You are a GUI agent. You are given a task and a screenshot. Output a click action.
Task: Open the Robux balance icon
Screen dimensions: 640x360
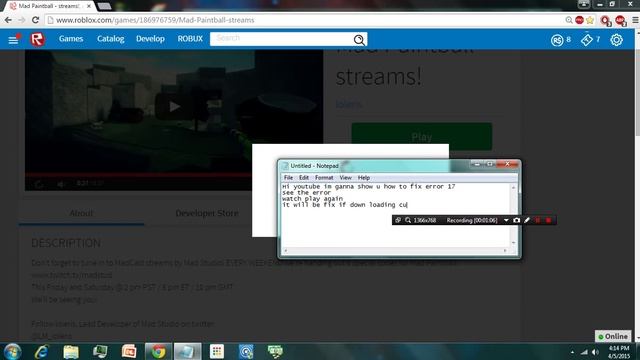pos(557,40)
